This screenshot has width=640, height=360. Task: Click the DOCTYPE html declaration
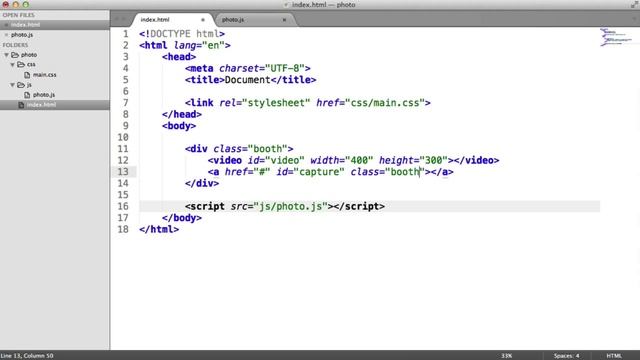point(182,34)
